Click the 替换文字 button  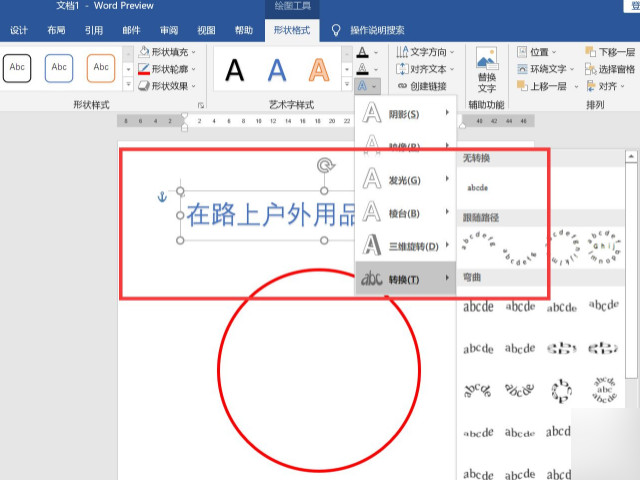(x=487, y=70)
